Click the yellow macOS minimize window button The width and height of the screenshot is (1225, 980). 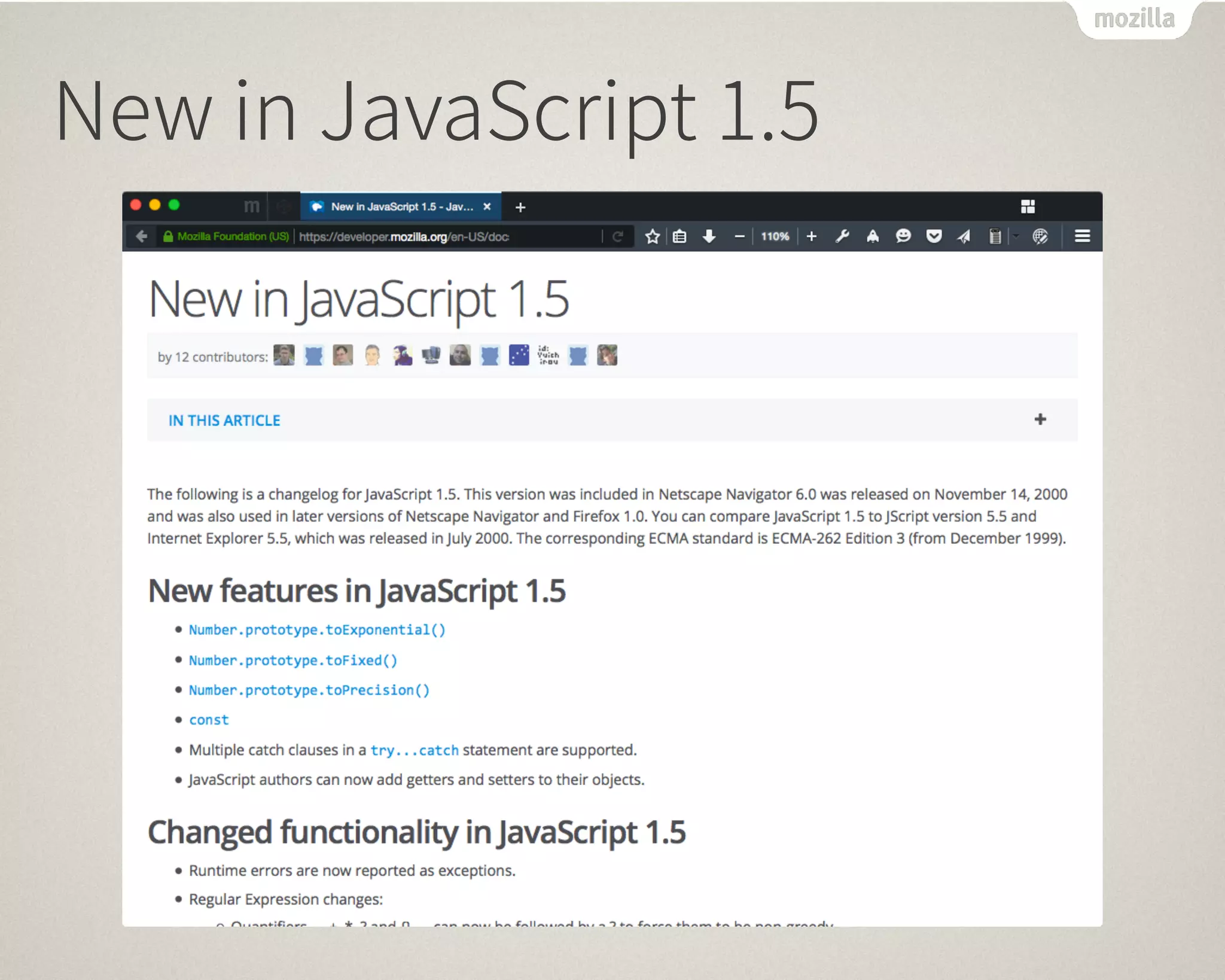[x=155, y=205]
